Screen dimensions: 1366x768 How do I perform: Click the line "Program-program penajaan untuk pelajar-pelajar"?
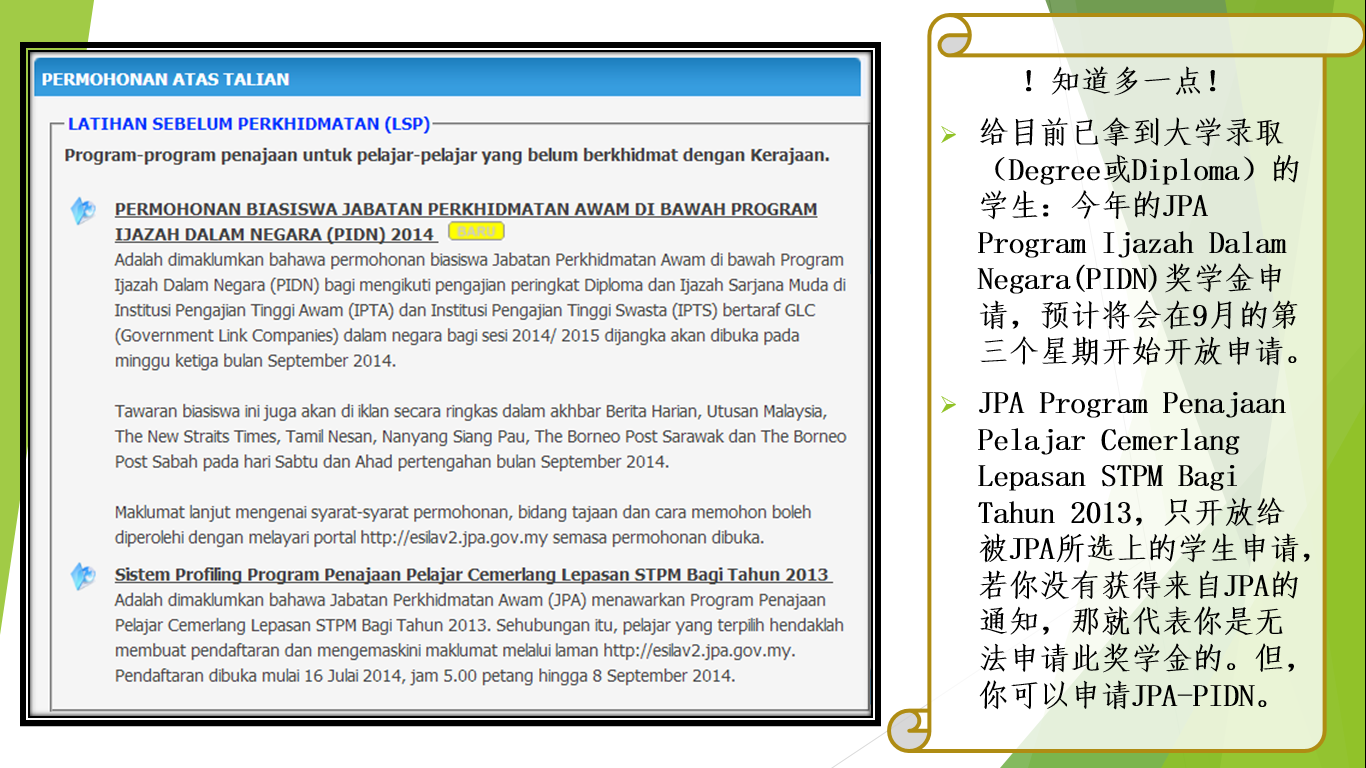(447, 155)
